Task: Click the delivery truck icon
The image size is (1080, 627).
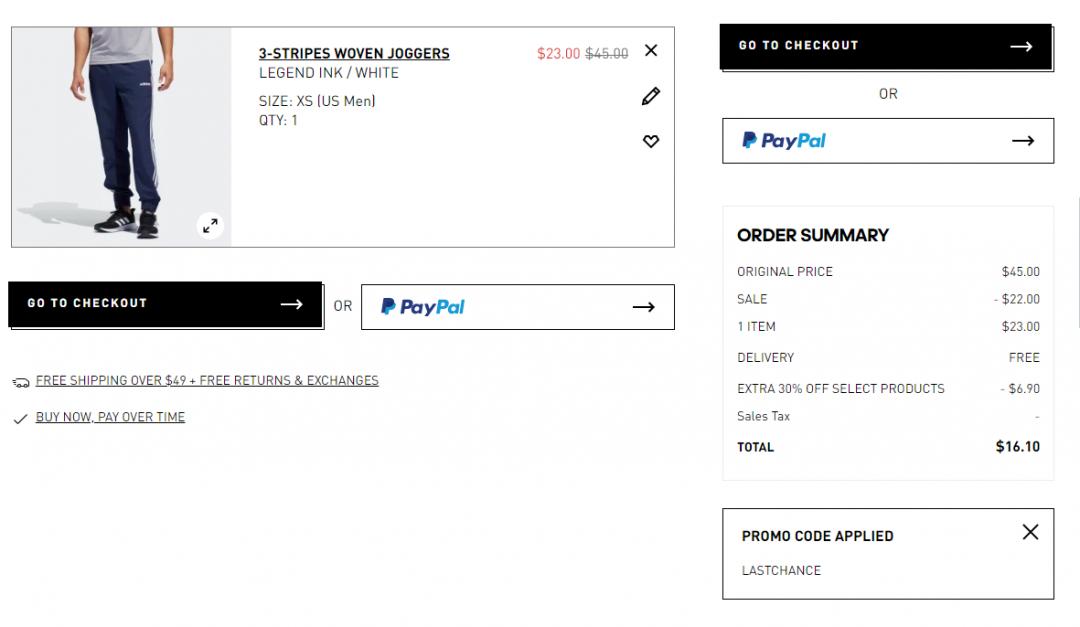Action: pyautogui.click(x=21, y=382)
